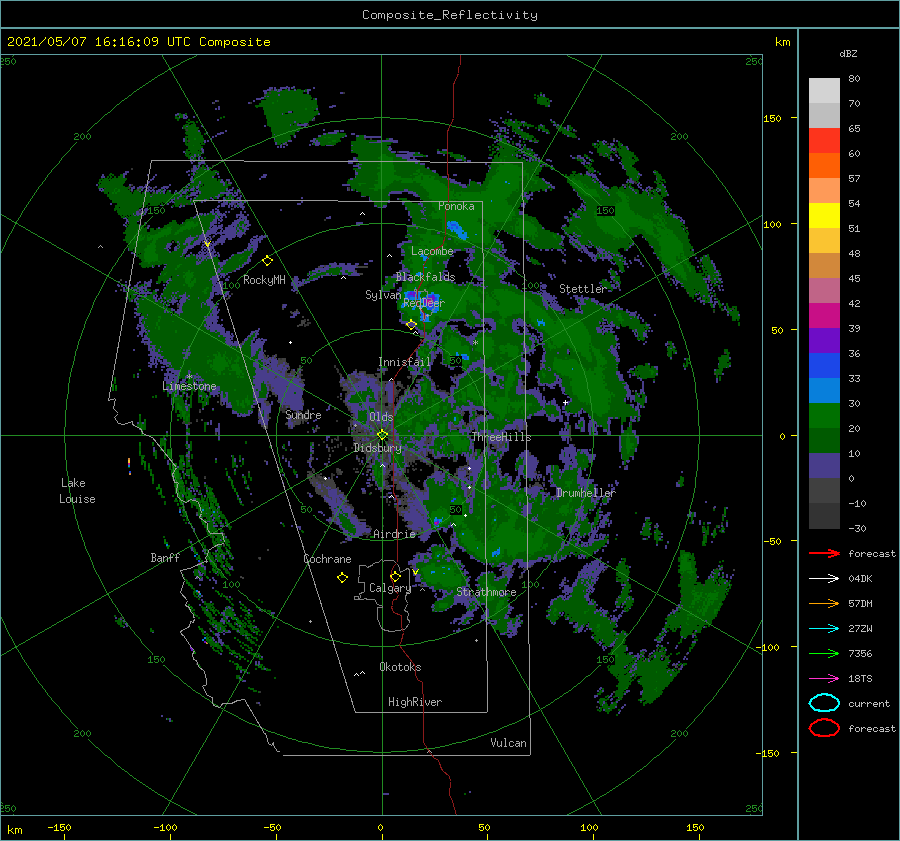Click the -100 km mark on bottom axis
This screenshot has width=900, height=841.
point(165,827)
